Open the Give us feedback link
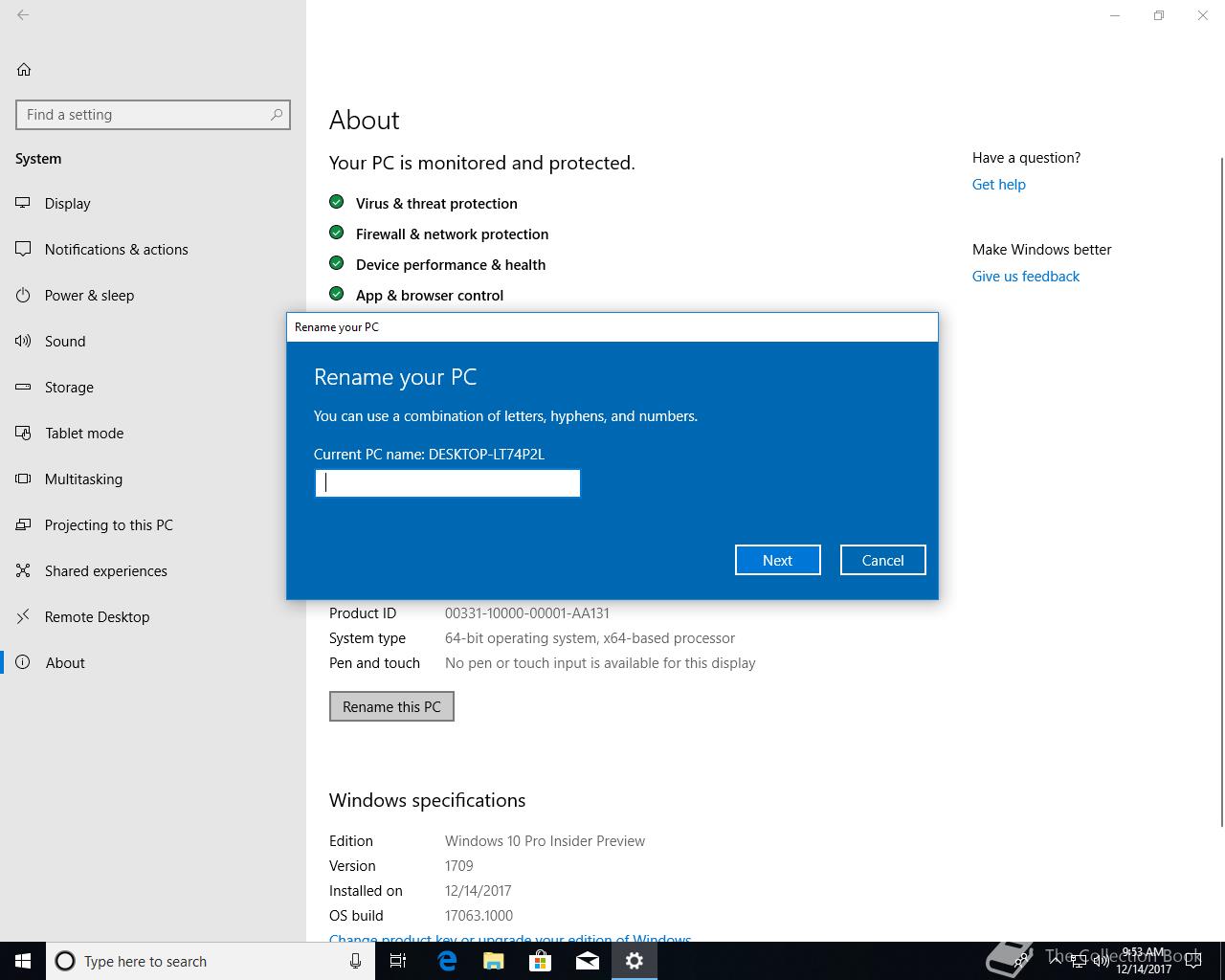 (x=1025, y=277)
